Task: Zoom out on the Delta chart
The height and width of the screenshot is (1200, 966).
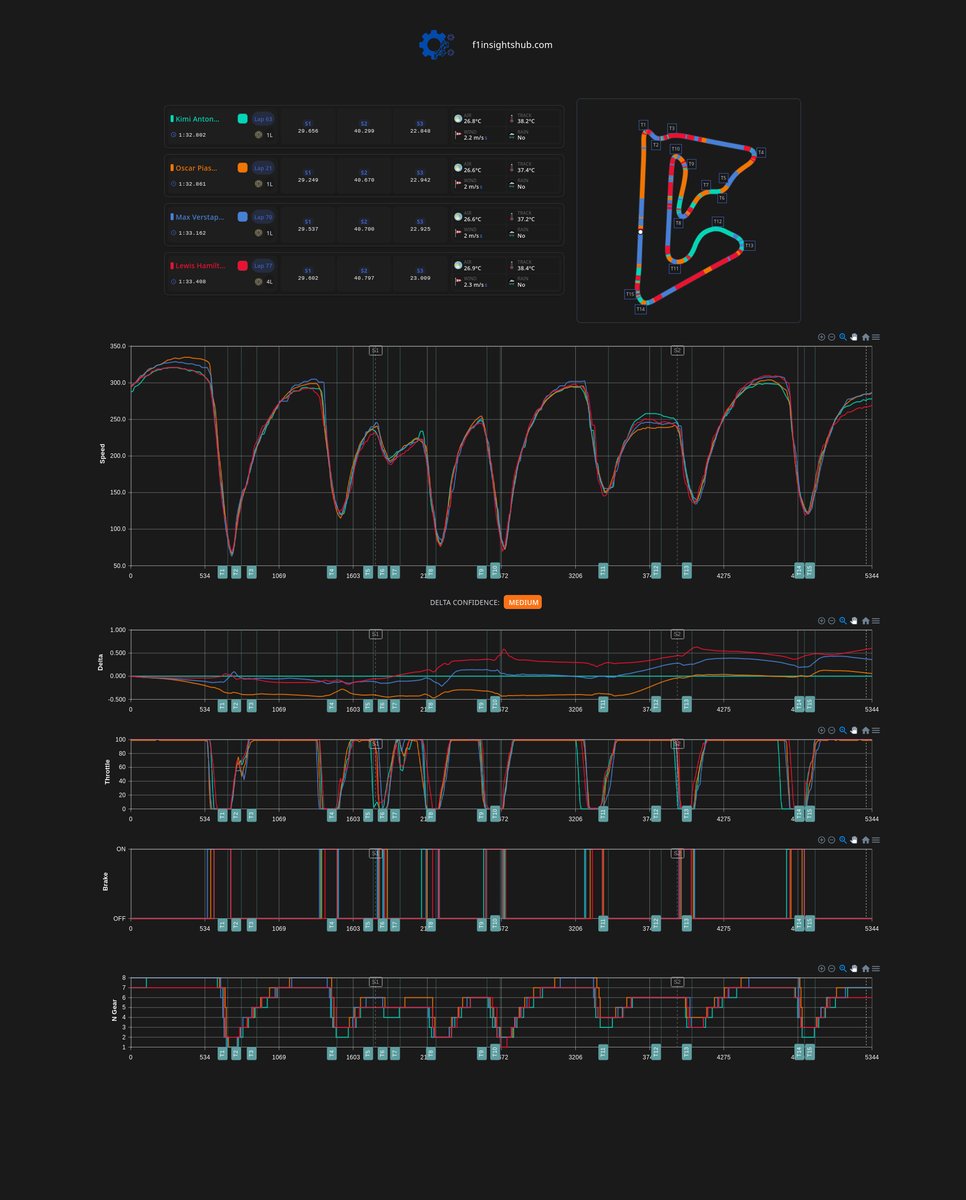Action: click(x=832, y=620)
